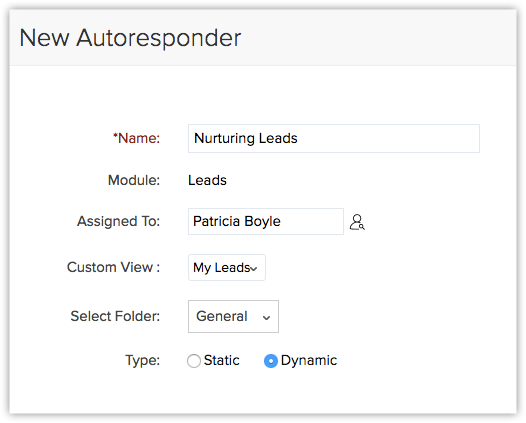Open the My Leads custom view dropdown
The height and width of the screenshot is (423, 526).
coord(227,267)
